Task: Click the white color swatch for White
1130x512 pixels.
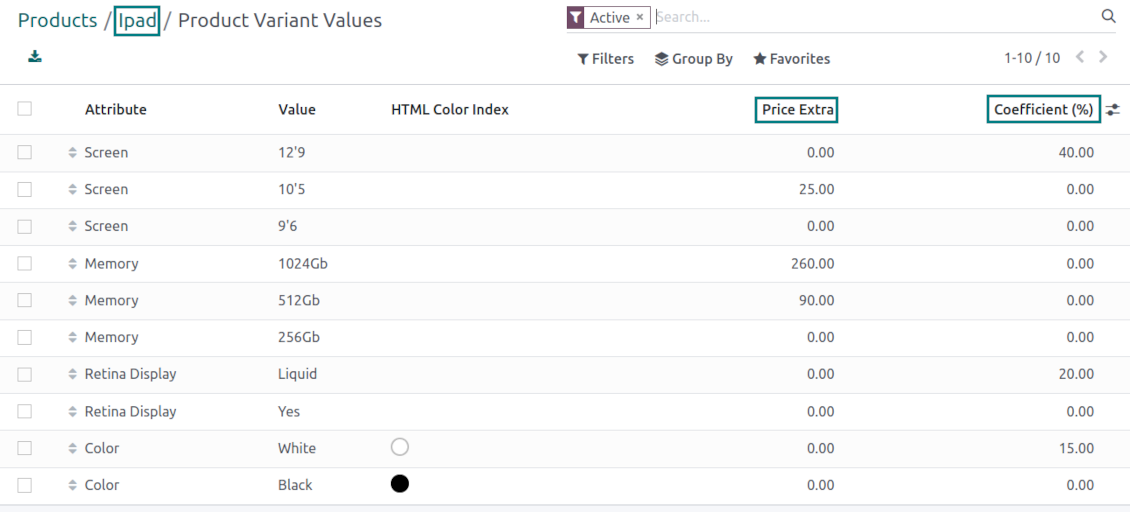Action: pos(400,447)
